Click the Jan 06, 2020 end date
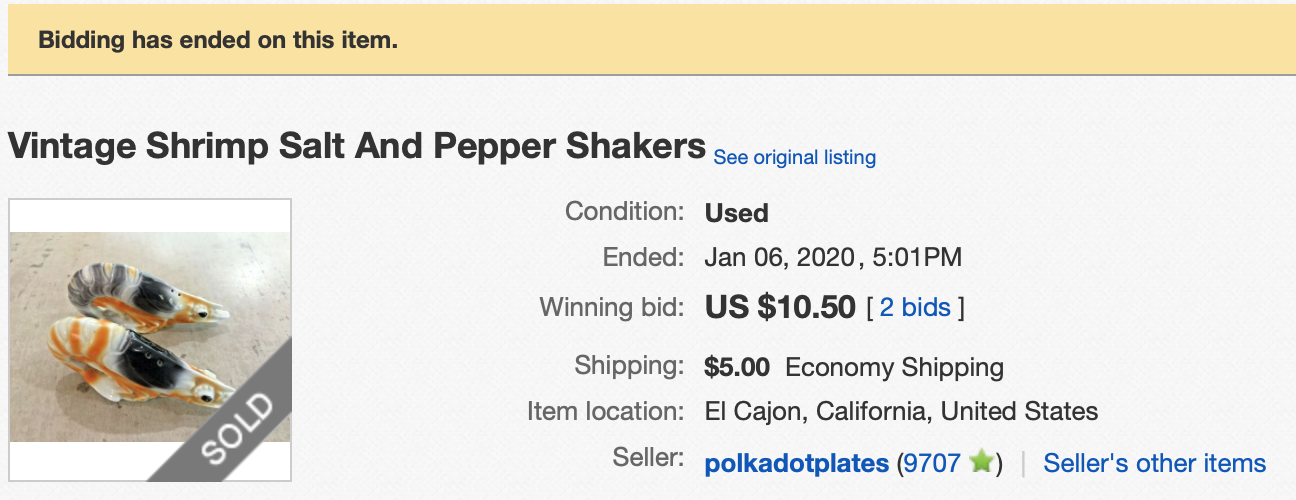This screenshot has width=1296, height=500. [778, 257]
